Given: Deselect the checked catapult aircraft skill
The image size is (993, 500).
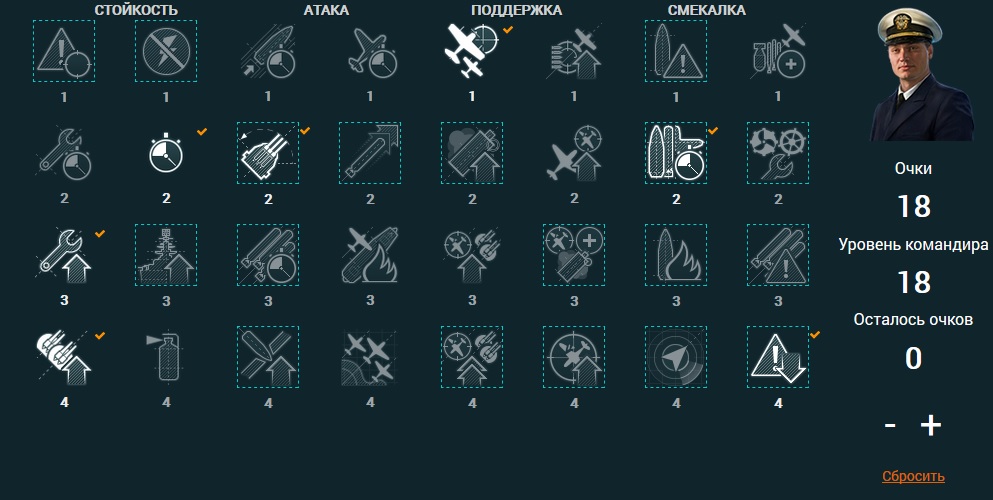Looking at the screenshot, I should pyautogui.click(x=472, y=51).
